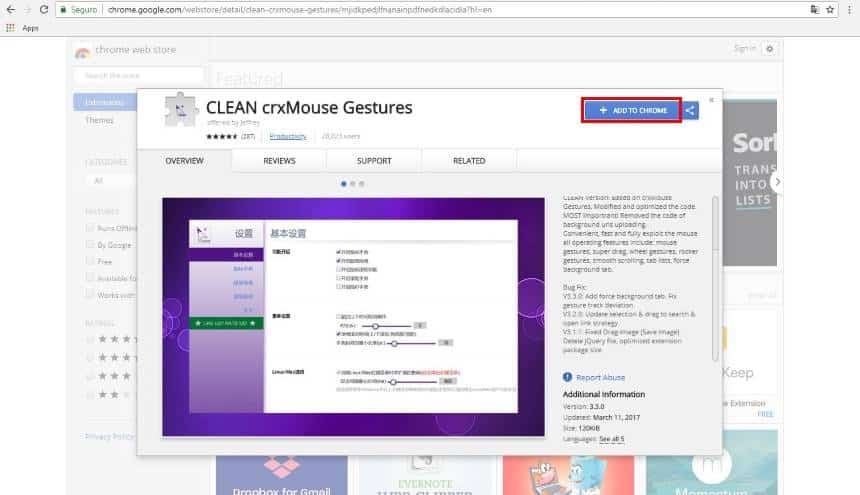The width and height of the screenshot is (860, 495).
Task: Select the third screenshot carousel dot
Action: pyautogui.click(x=361, y=184)
